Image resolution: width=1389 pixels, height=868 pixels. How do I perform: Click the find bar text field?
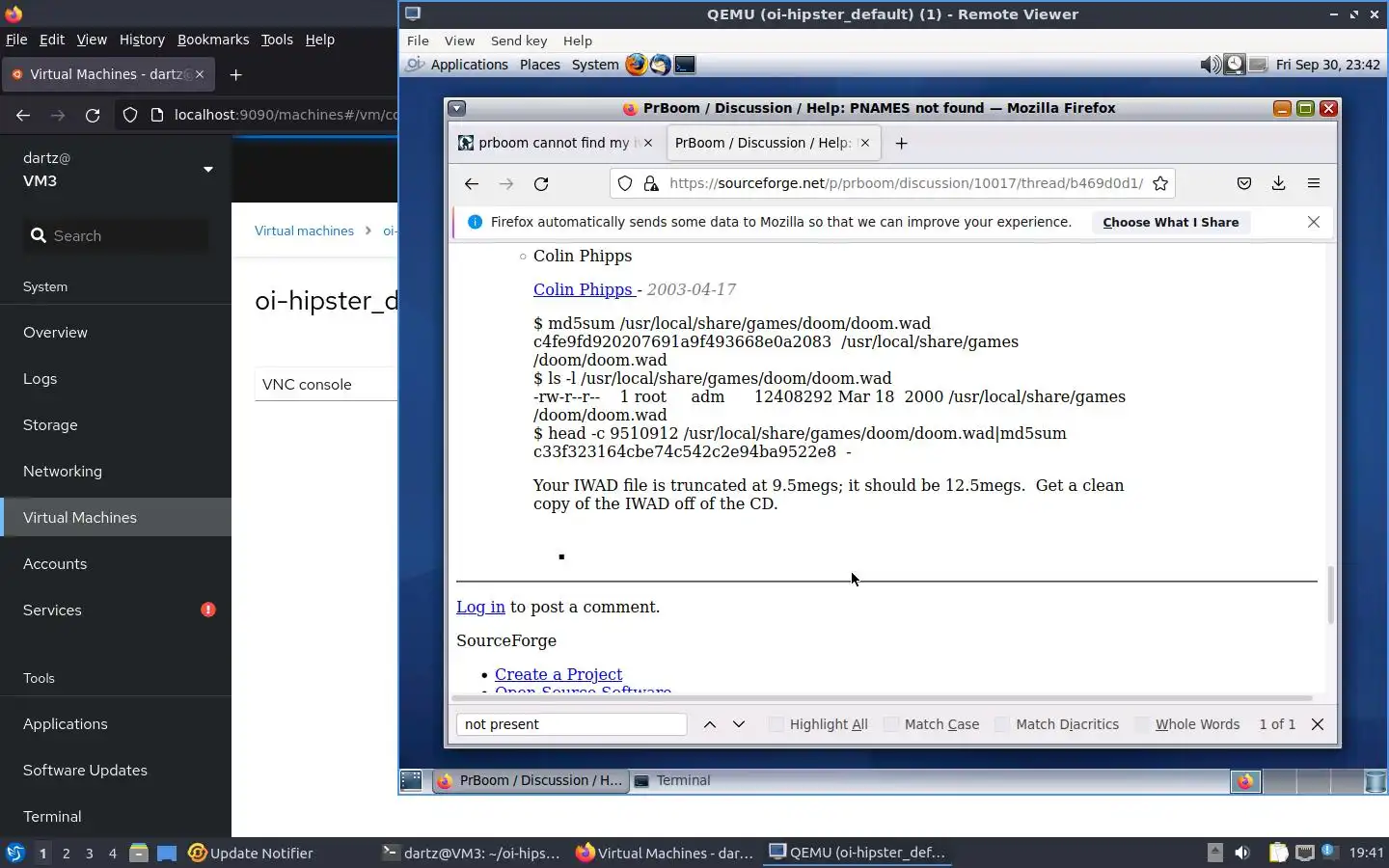click(x=571, y=724)
